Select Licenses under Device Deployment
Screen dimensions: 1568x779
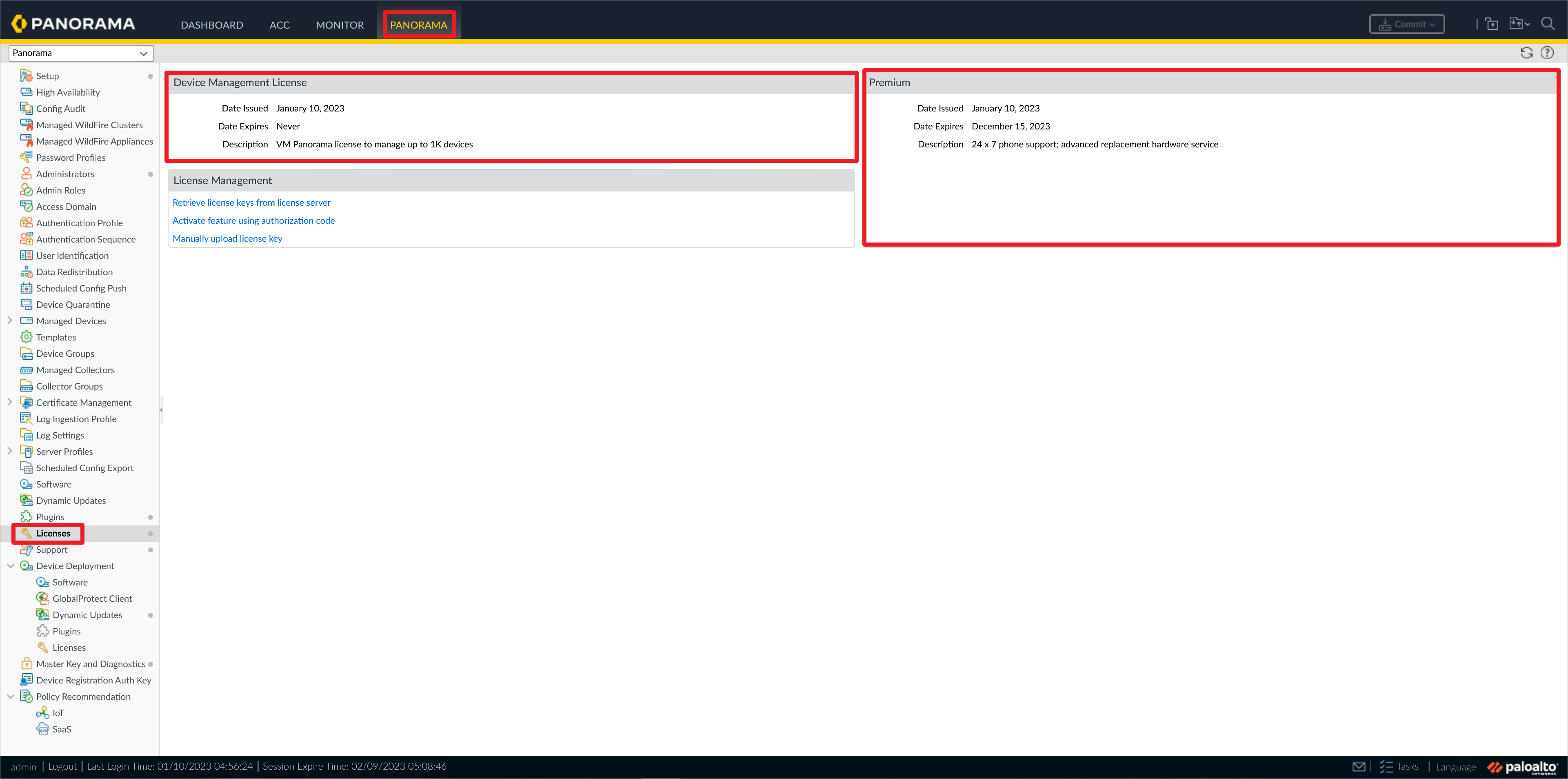point(69,648)
